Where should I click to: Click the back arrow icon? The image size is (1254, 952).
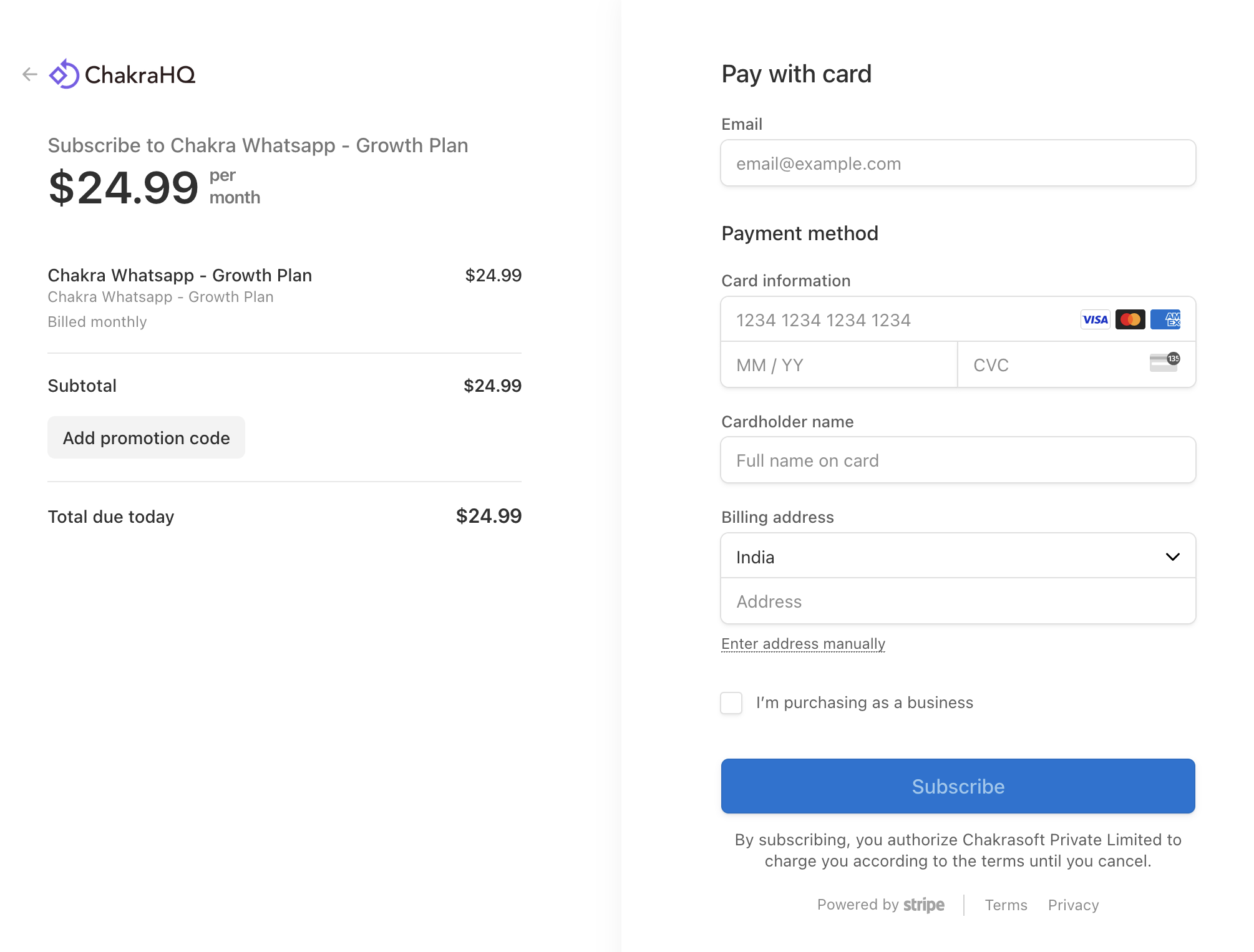point(30,74)
